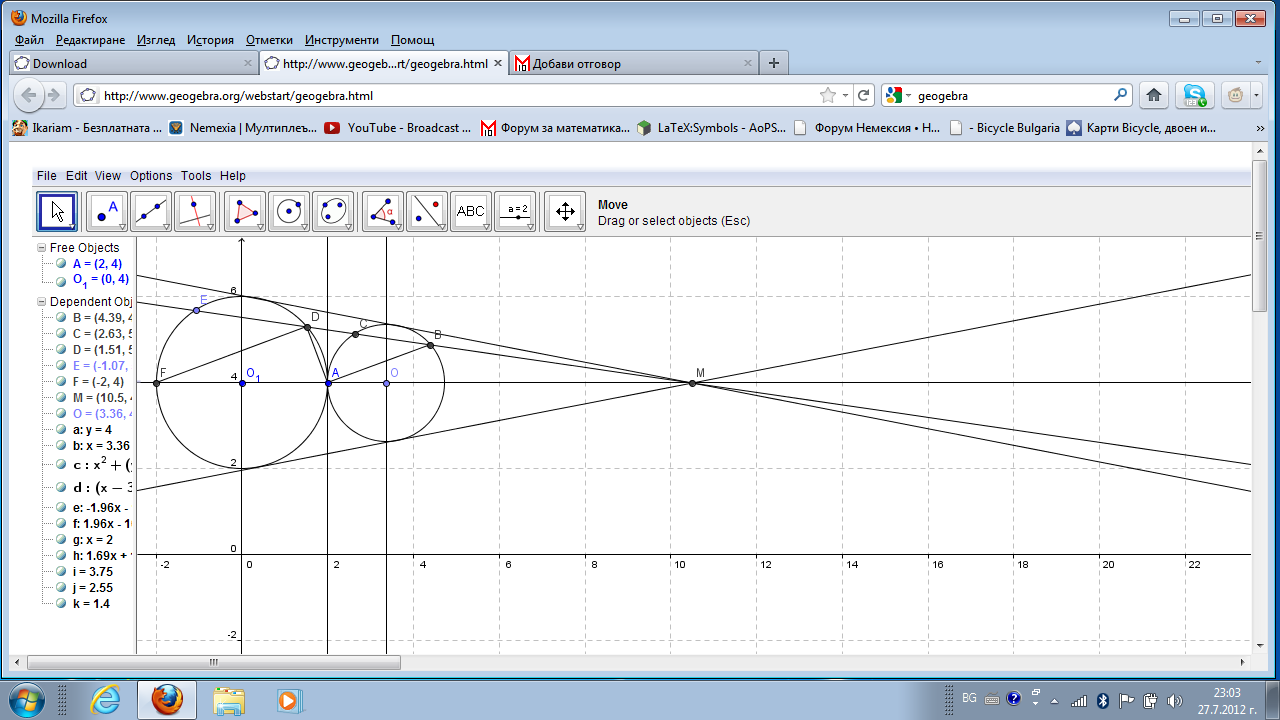Hide point M in the algebra view
Image resolution: width=1280 pixels, height=720 pixels.
click(x=61, y=398)
